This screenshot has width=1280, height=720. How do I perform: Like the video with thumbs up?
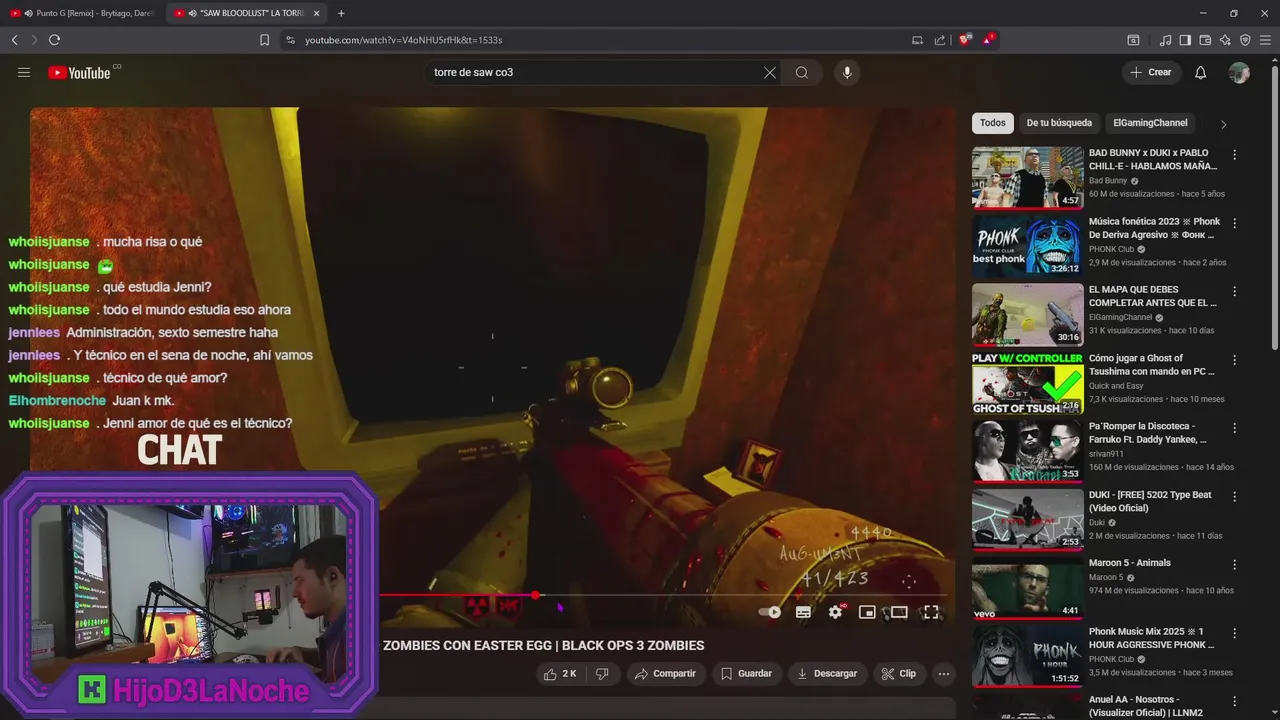coord(560,674)
